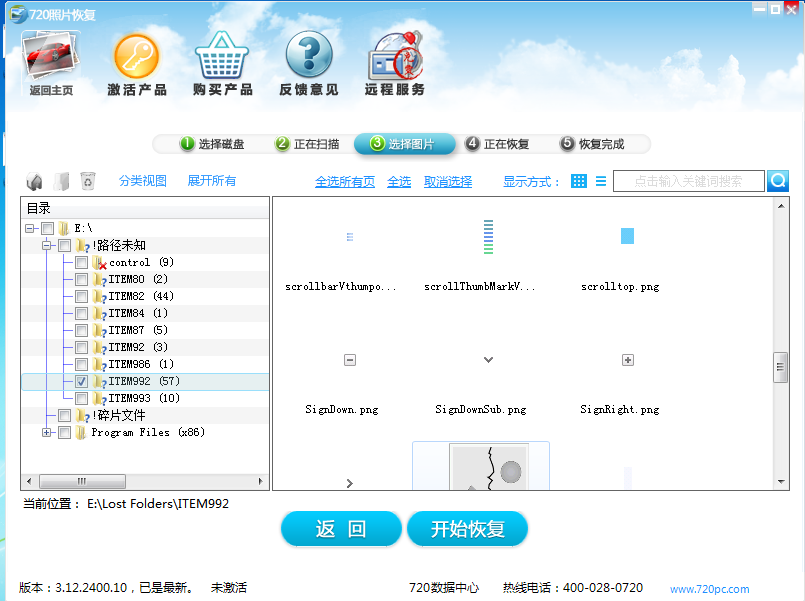Image resolution: width=805 pixels, height=601 pixels.
Task: Click the E:\ drive folder icon
Action: [64, 228]
